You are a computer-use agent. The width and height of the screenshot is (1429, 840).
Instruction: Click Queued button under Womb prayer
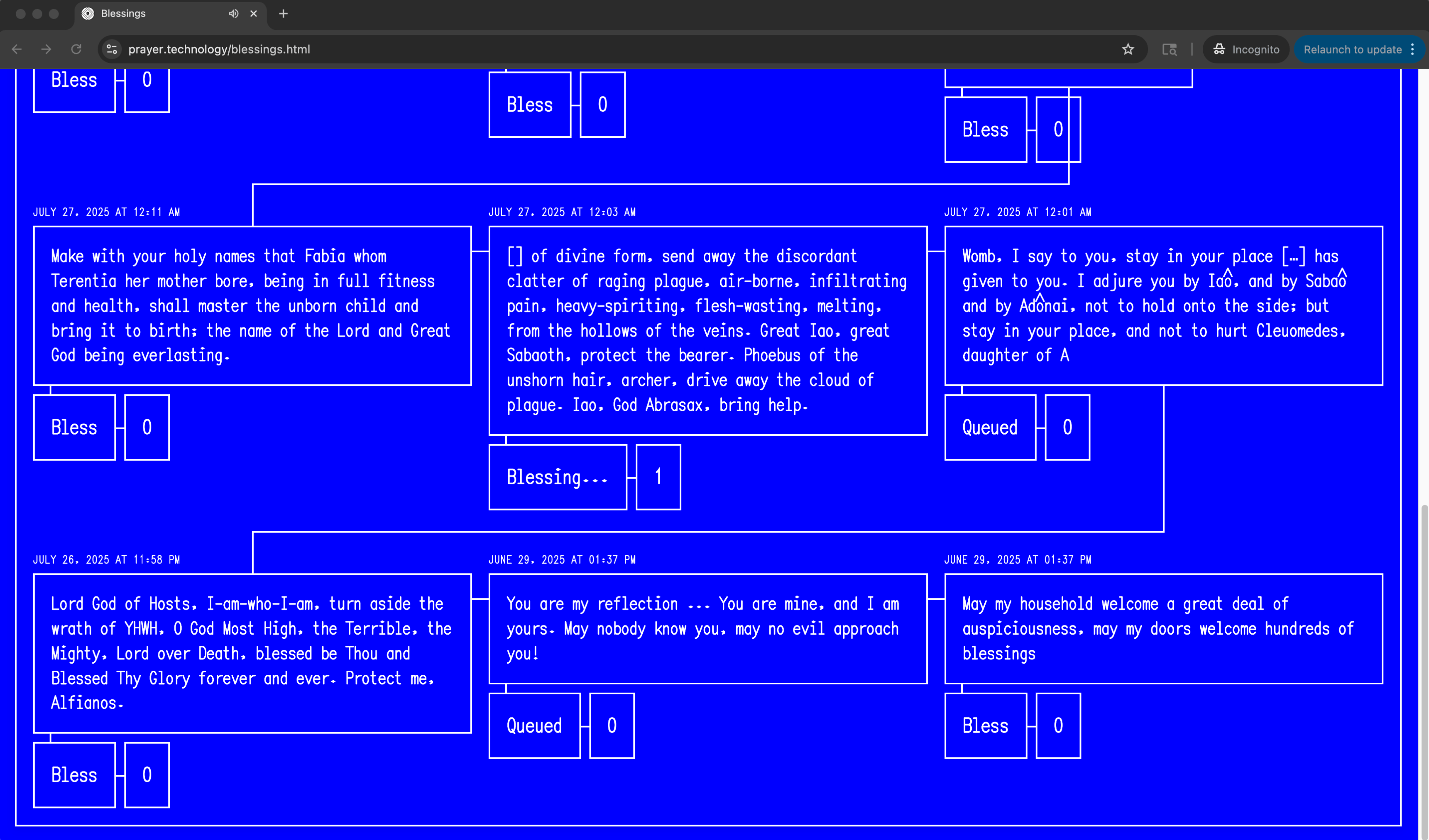tap(989, 427)
